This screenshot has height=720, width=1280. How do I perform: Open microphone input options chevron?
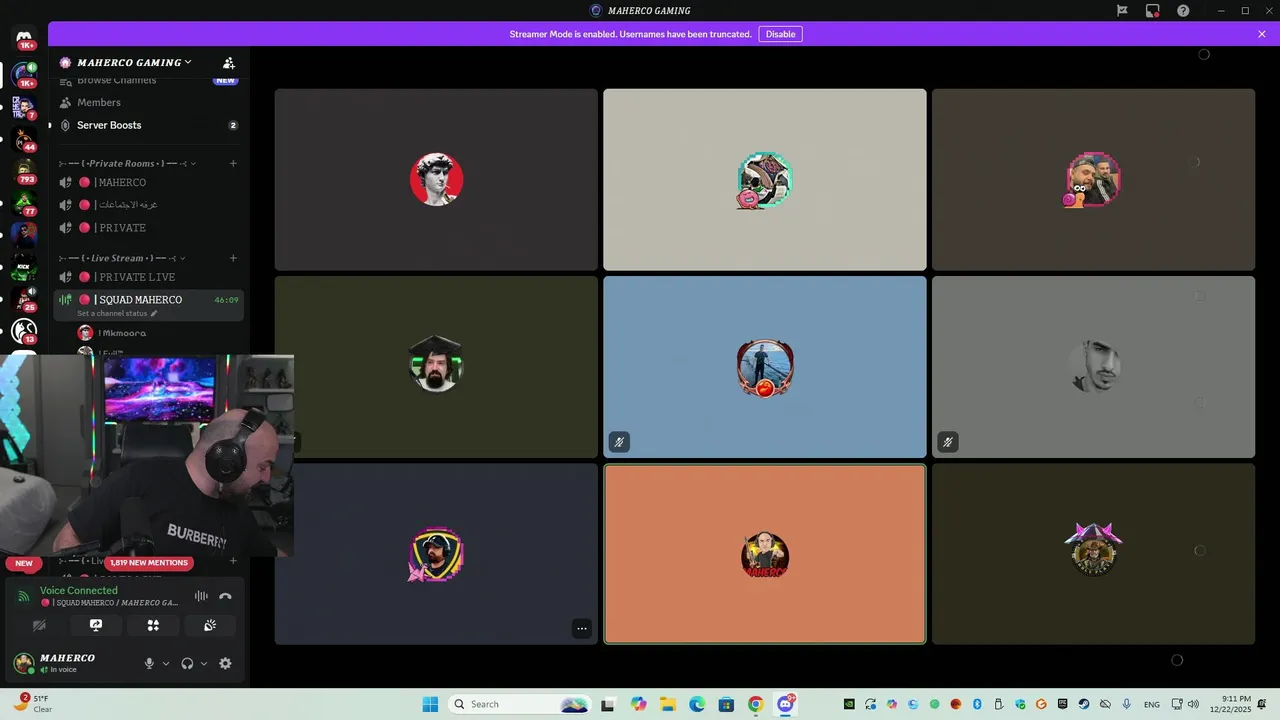(166, 663)
